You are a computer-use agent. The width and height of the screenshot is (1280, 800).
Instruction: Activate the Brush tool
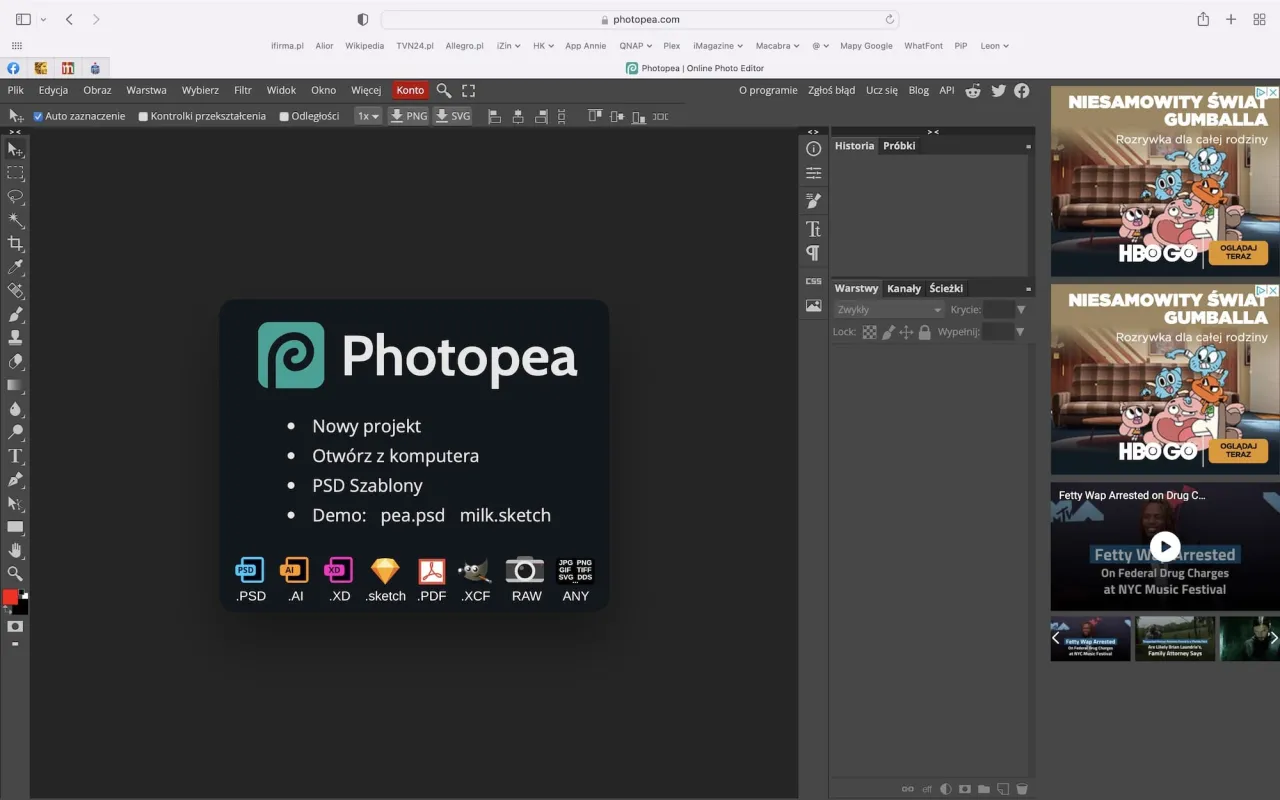pos(15,315)
